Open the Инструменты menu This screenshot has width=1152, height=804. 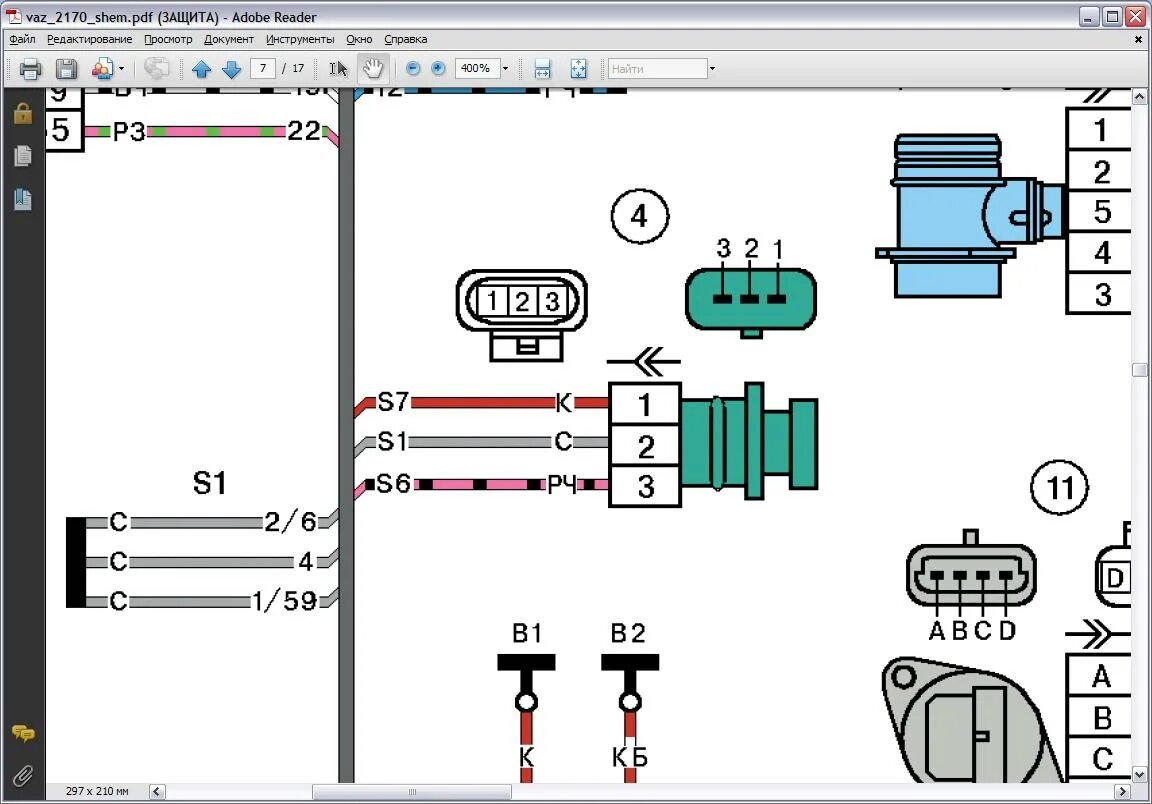tap(300, 39)
